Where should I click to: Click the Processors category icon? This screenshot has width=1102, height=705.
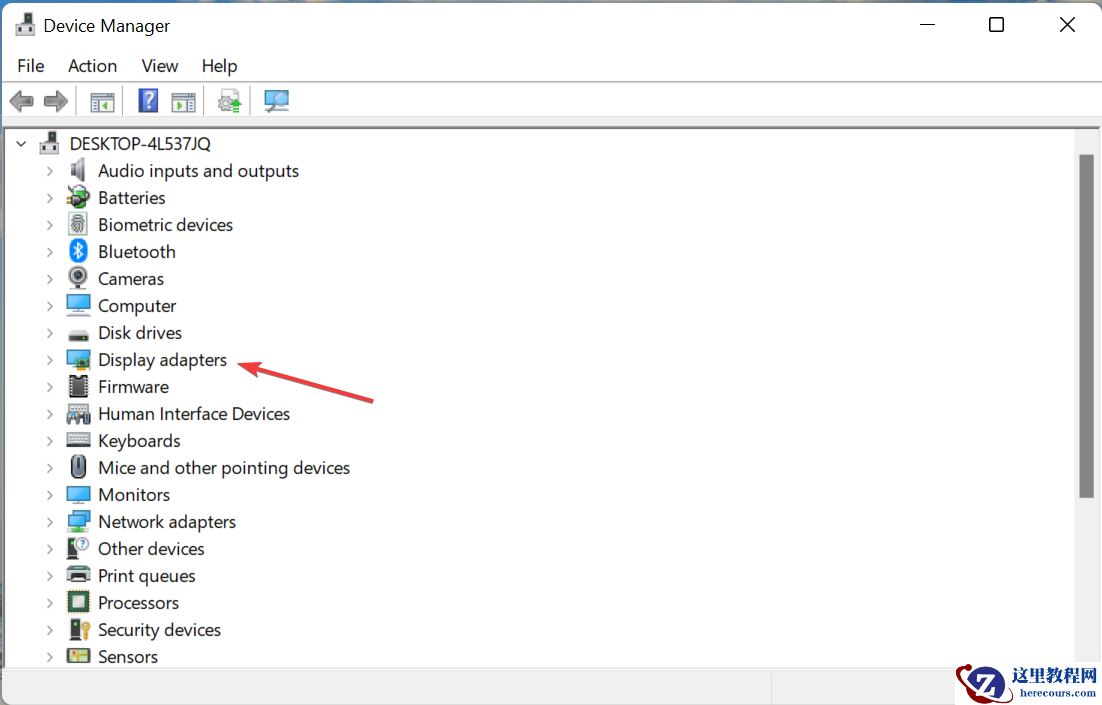(78, 602)
